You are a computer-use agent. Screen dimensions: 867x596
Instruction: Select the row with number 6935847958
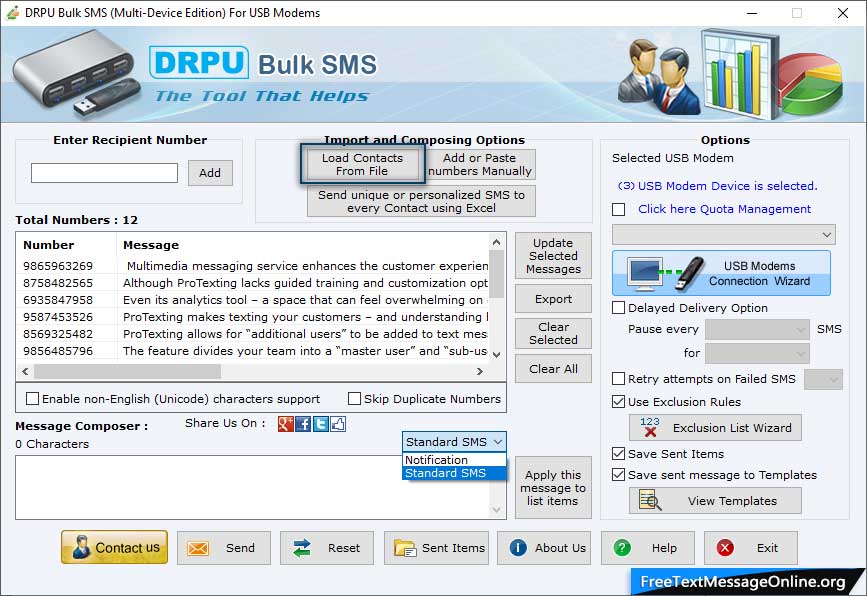tap(254, 300)
